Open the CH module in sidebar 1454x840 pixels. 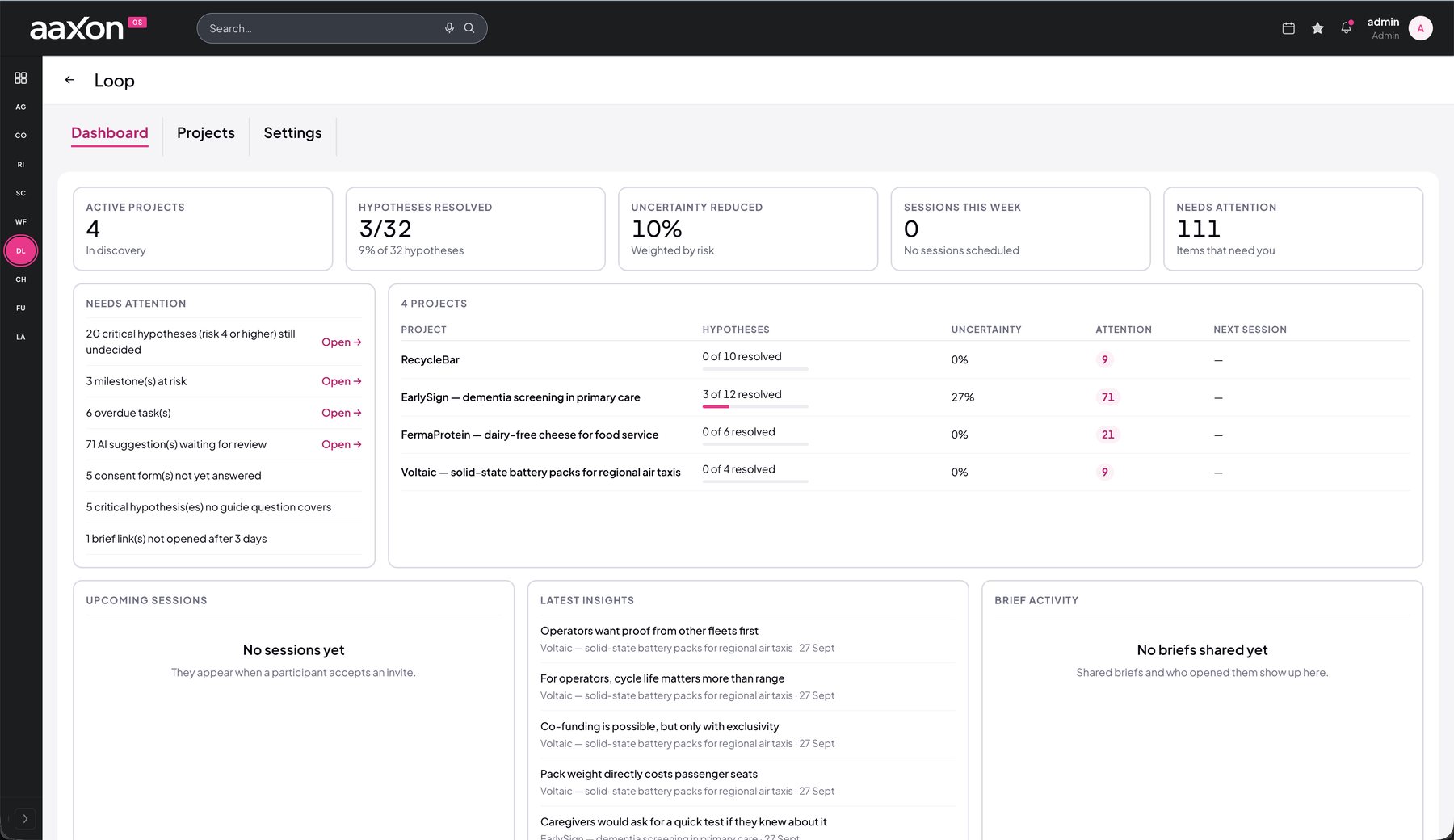pyautogui.click(x=21, y=279)
